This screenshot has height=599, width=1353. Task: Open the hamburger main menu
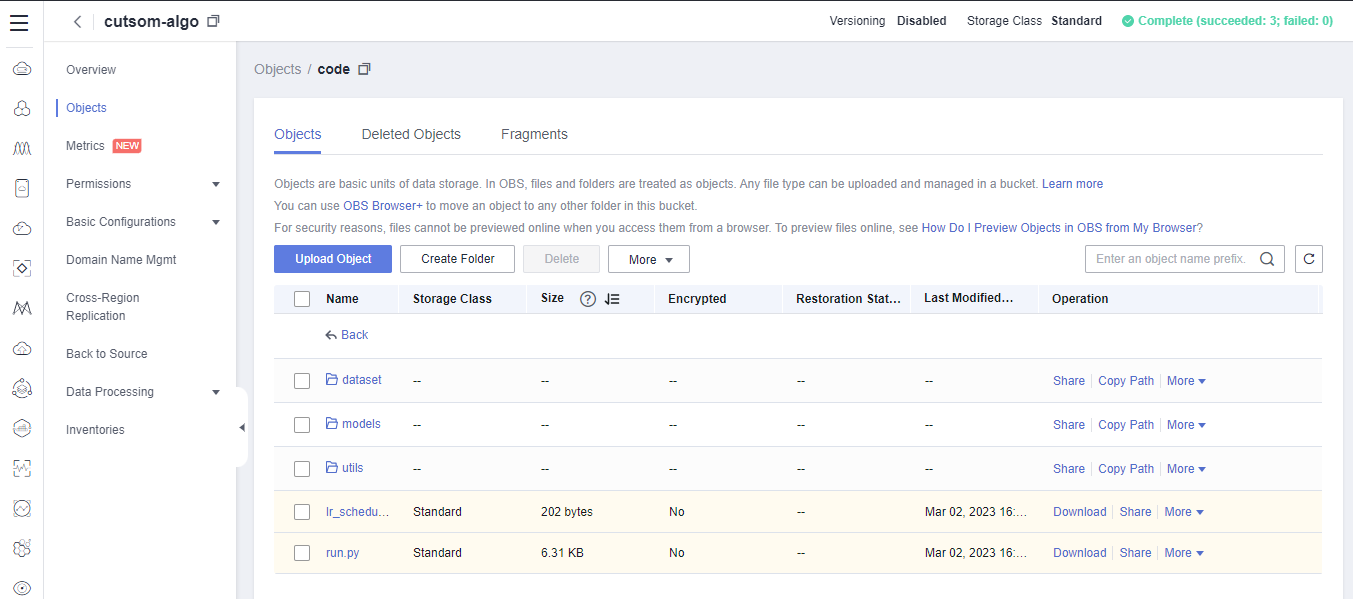pos(19,22)
